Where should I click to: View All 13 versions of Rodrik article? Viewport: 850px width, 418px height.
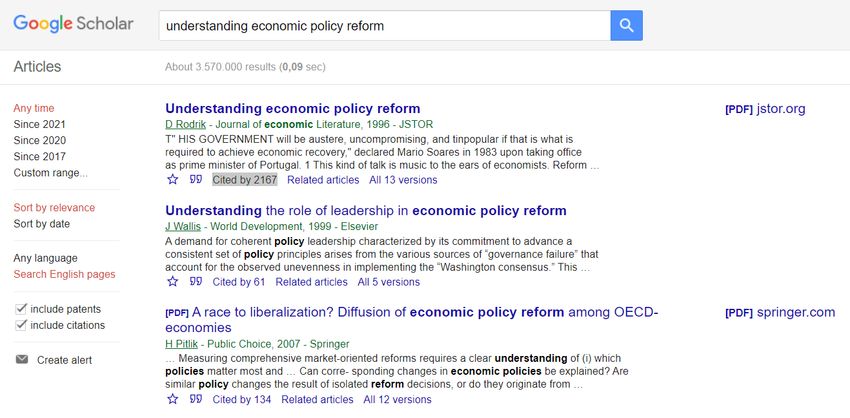403,179
